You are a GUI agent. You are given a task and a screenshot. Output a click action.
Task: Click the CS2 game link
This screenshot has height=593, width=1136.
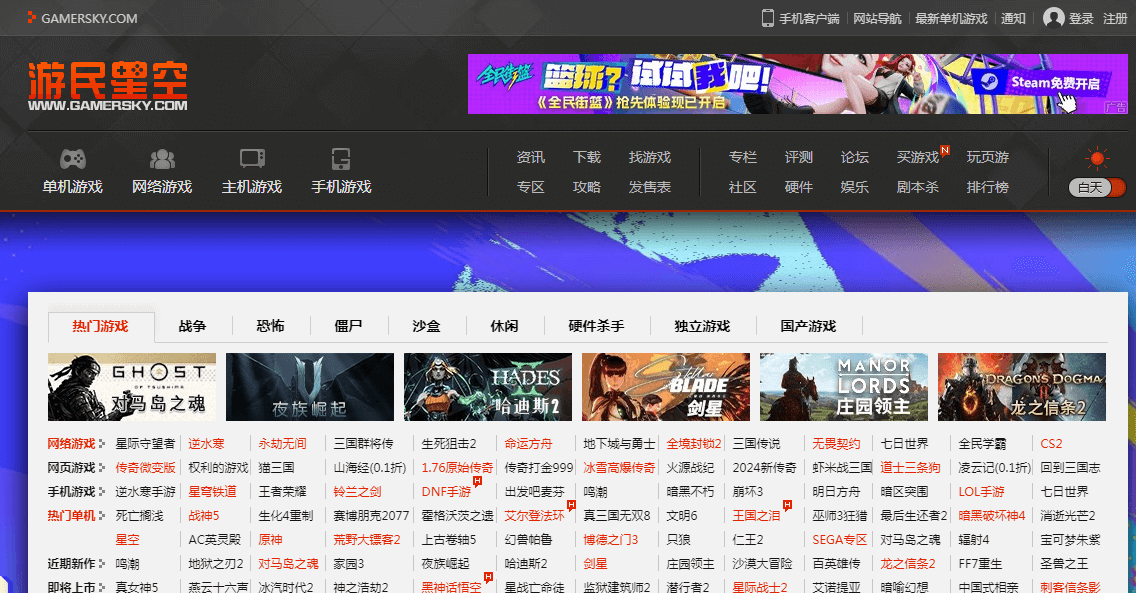tap(1051, 444)
